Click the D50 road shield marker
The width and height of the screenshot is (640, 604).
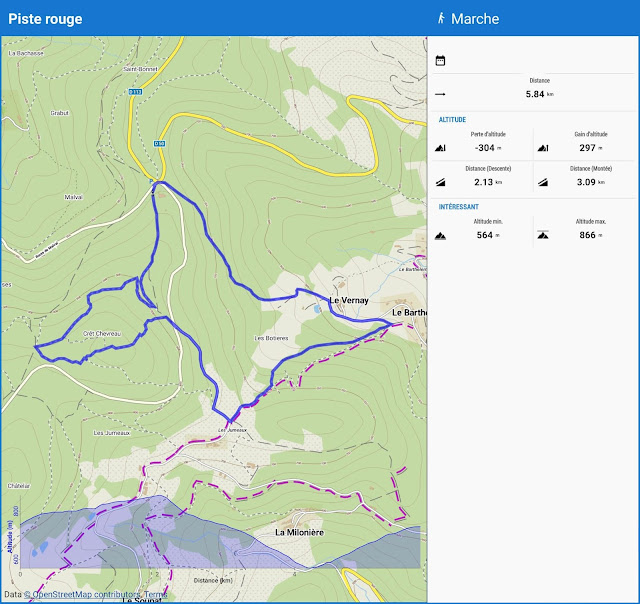[x=160, y=144]
